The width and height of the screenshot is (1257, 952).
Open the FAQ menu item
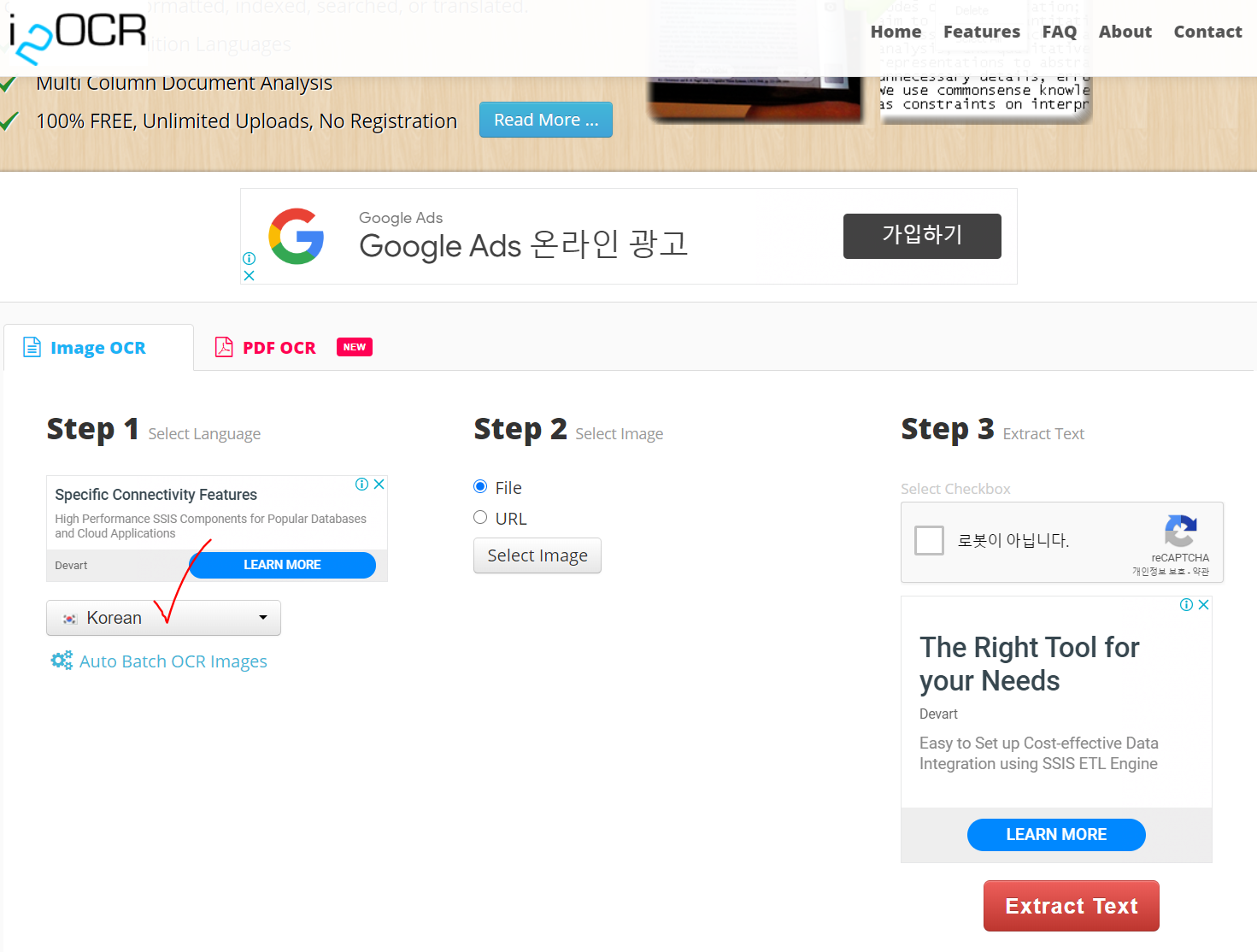[1059, 32]
